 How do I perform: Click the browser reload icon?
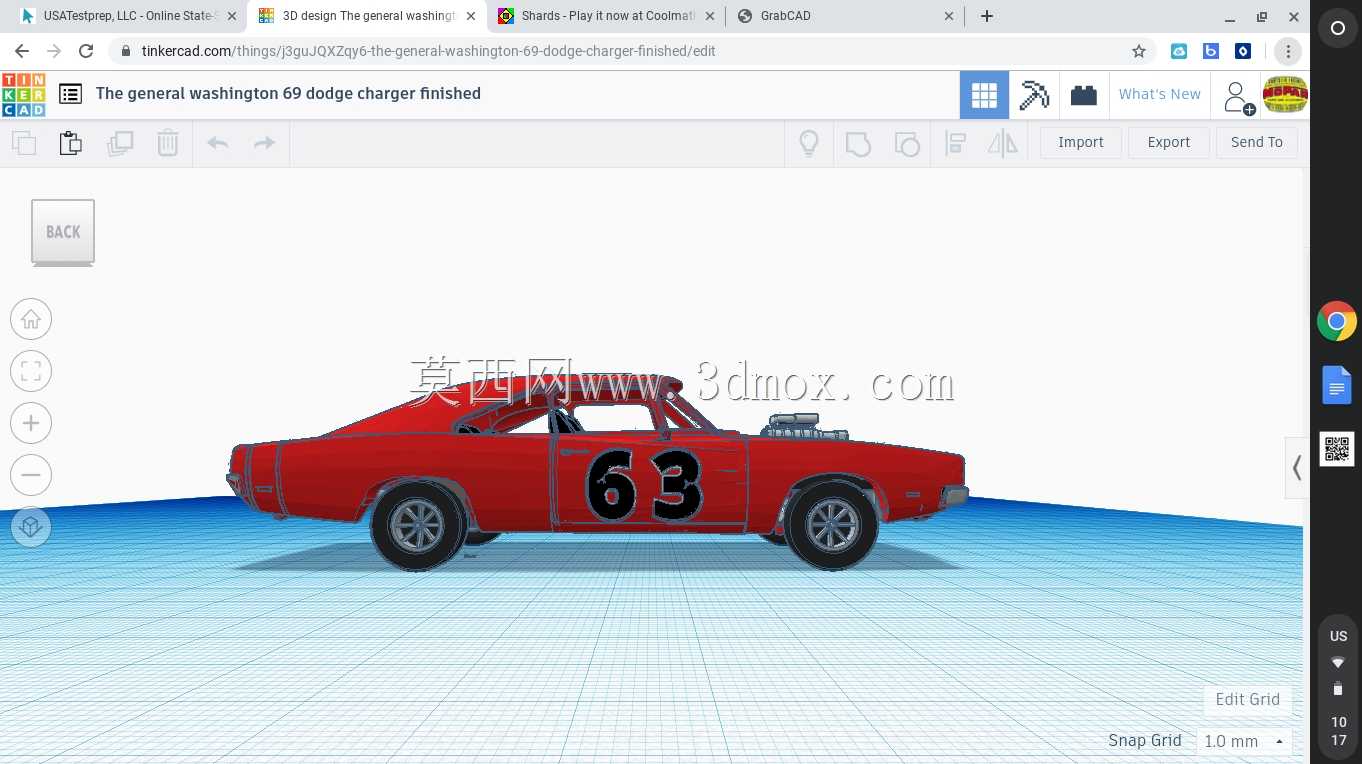tap(86, 51)
